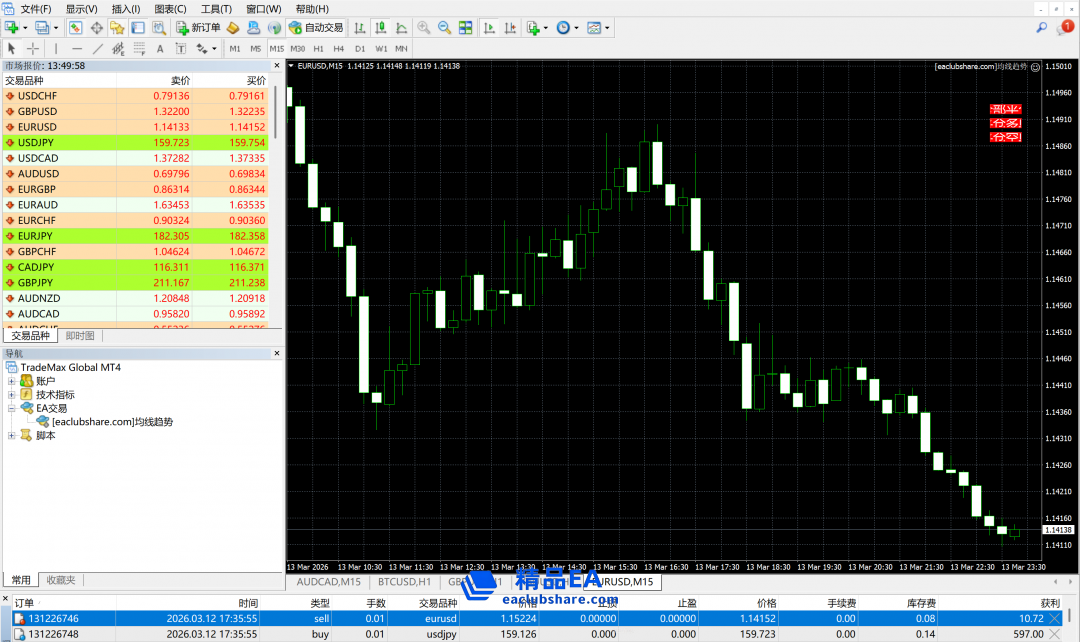Viewport: 1080px width, 642px height.
Task: Select the H1 timeframe button
Action: point(318,48)
